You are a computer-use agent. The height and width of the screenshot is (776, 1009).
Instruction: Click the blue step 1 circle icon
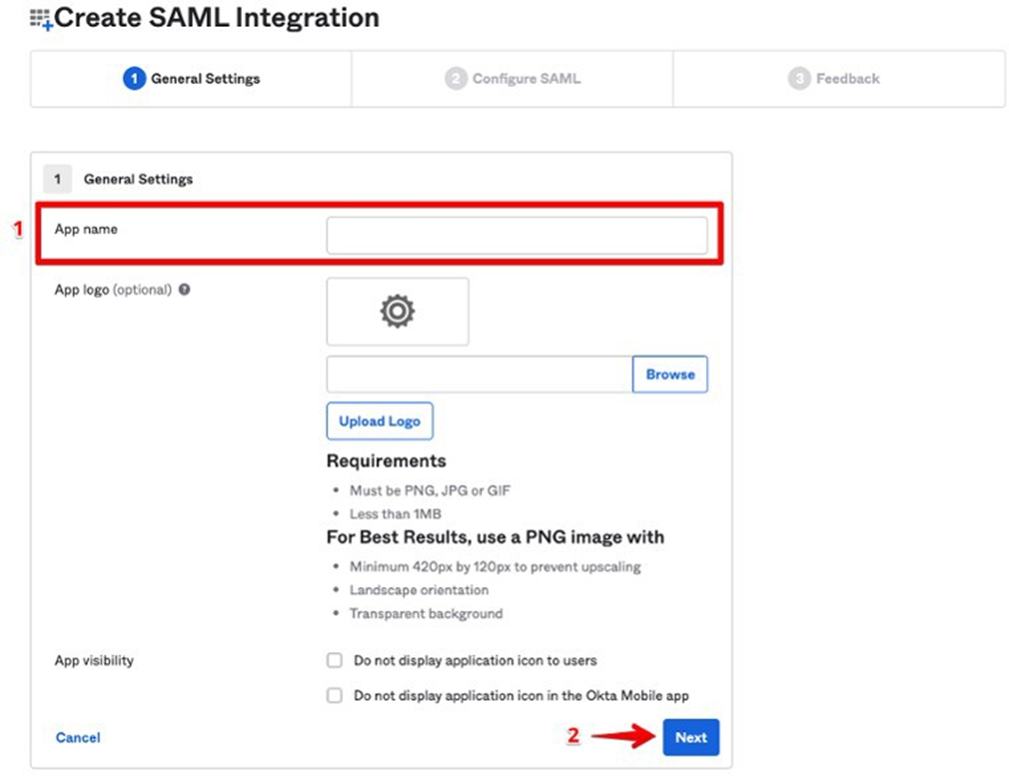(x=134, y=79)
